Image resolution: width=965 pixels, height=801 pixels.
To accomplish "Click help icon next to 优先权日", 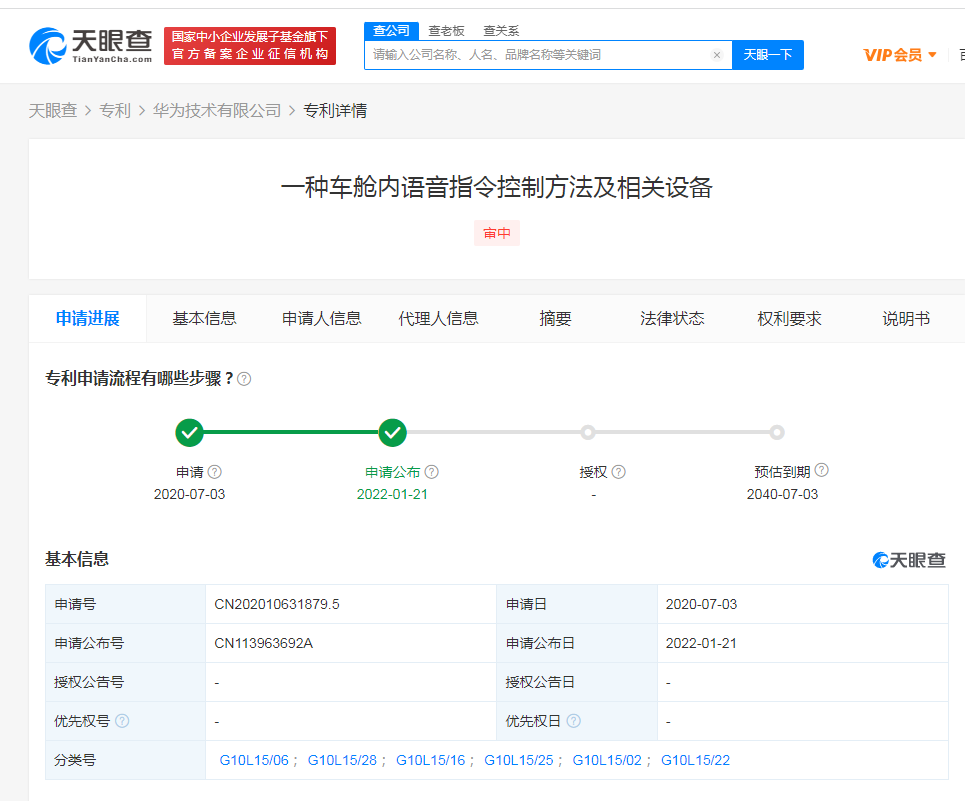I will 574,720.
